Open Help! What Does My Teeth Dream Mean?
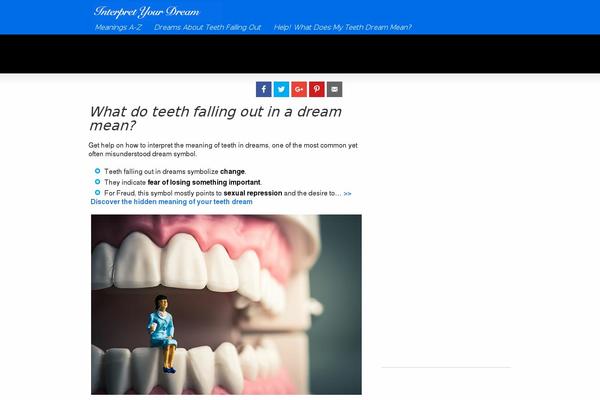The width and height of the screenshot is (600, 400). (342, 27)
